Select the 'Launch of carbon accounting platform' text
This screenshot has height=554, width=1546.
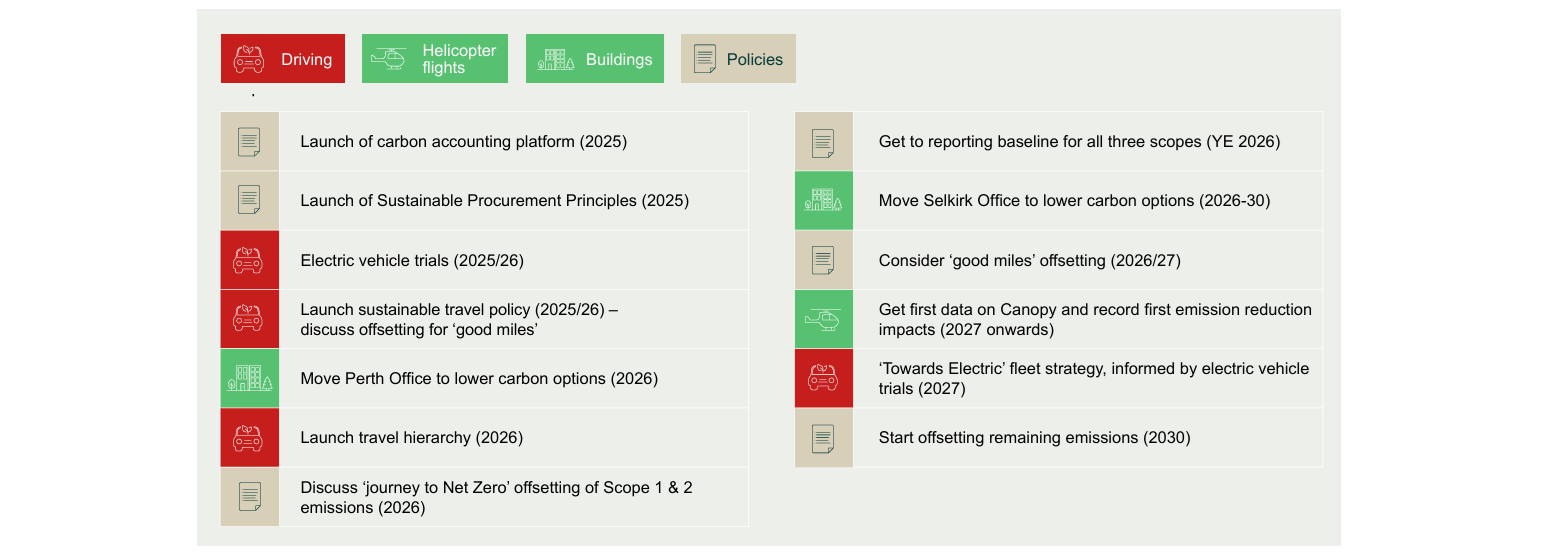[464, 142]
